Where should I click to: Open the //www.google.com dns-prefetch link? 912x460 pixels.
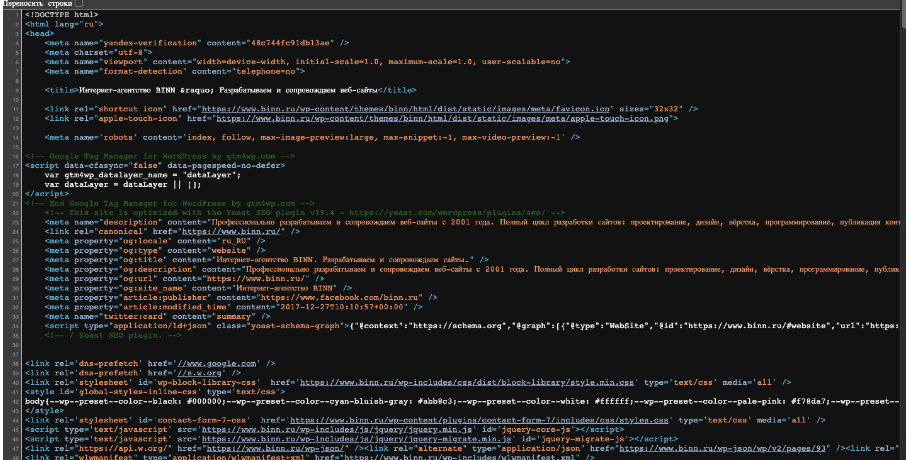click(216, 363)
